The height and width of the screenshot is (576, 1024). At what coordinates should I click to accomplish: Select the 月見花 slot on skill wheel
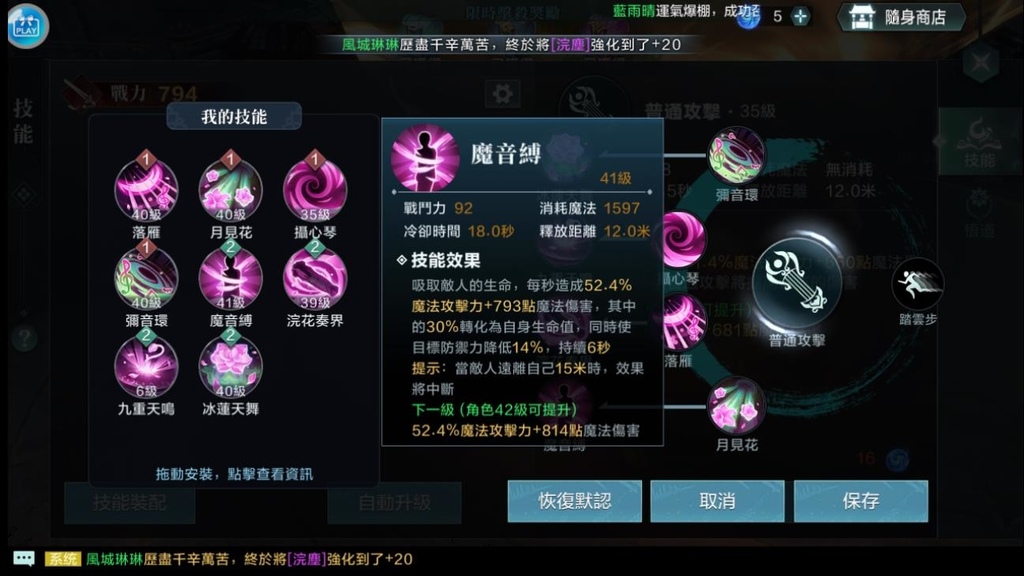[x=737, y=406]
